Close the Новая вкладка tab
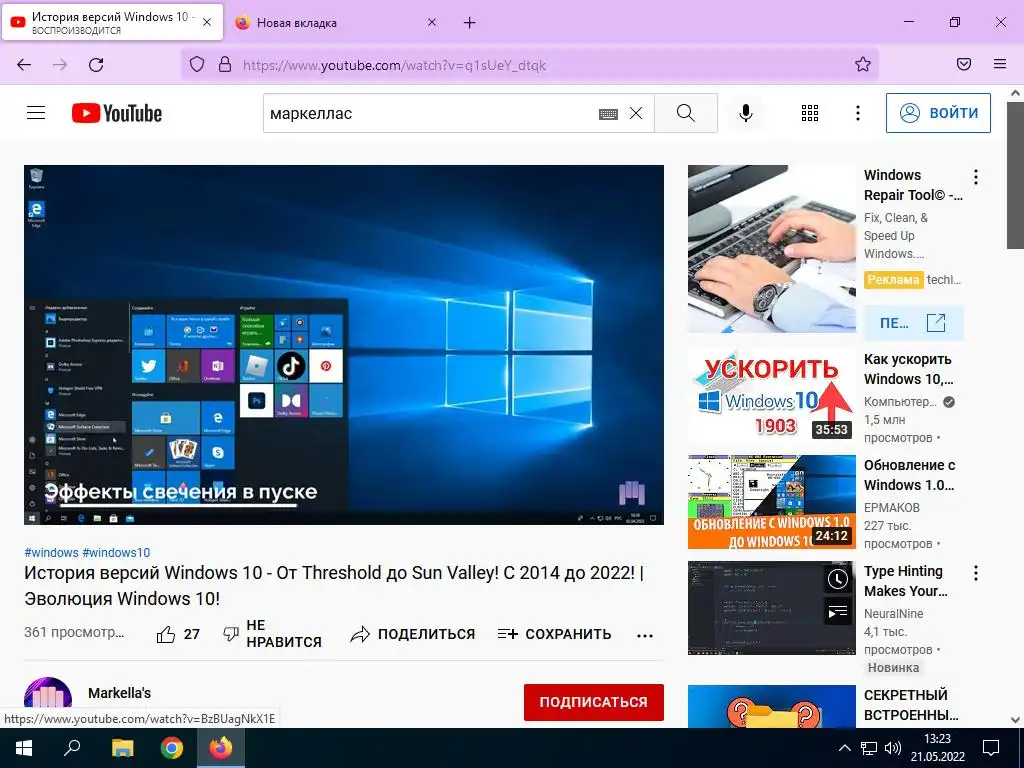1024x768 pixels. (432, 23)
